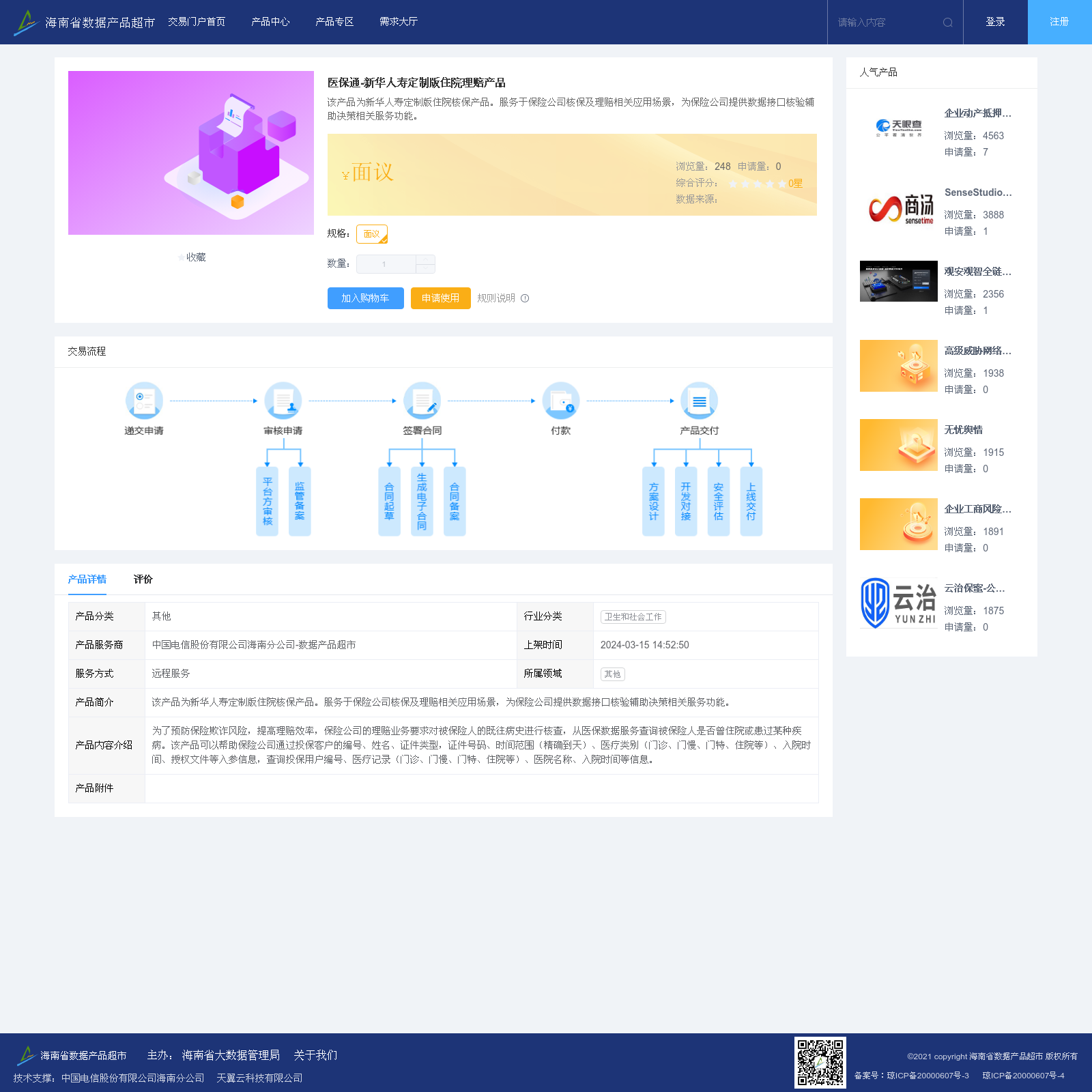Click the site logo in the header

tap(84, 23)
